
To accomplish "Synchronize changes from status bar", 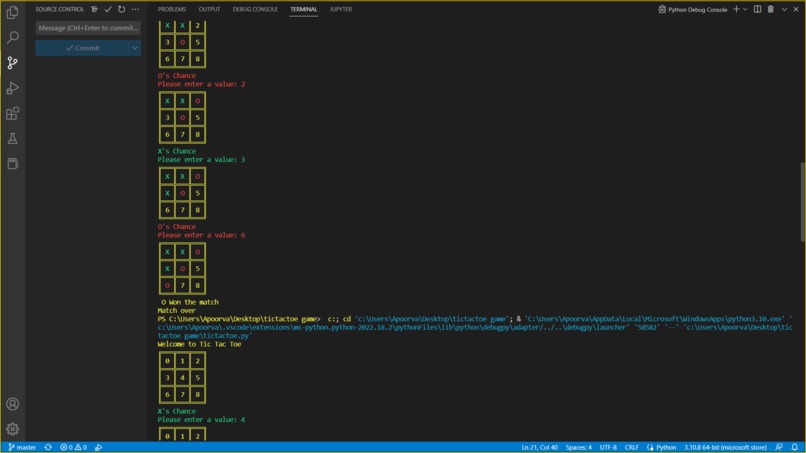I will click(x=48, y=447).
